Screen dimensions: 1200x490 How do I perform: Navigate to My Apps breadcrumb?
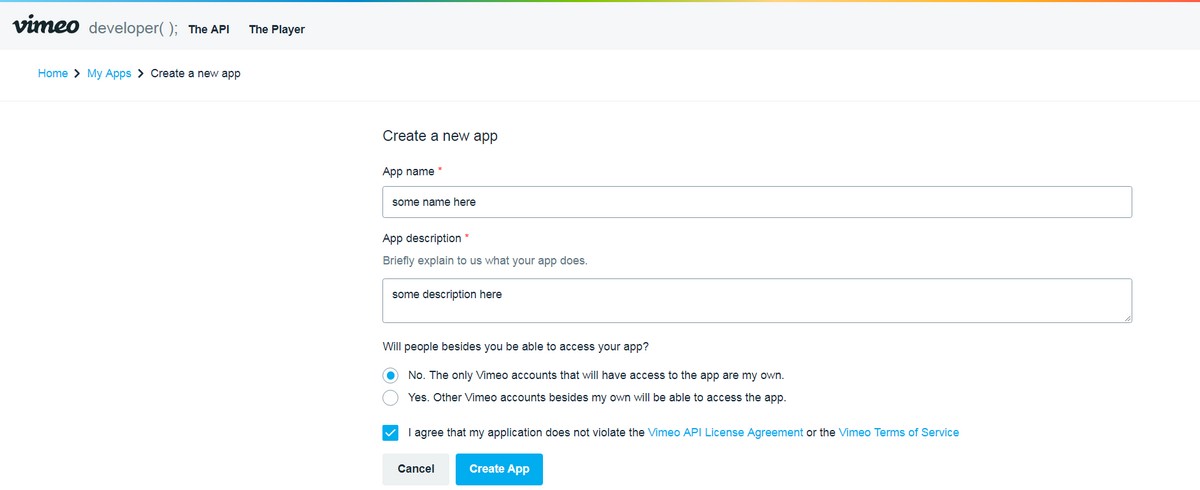109,74
